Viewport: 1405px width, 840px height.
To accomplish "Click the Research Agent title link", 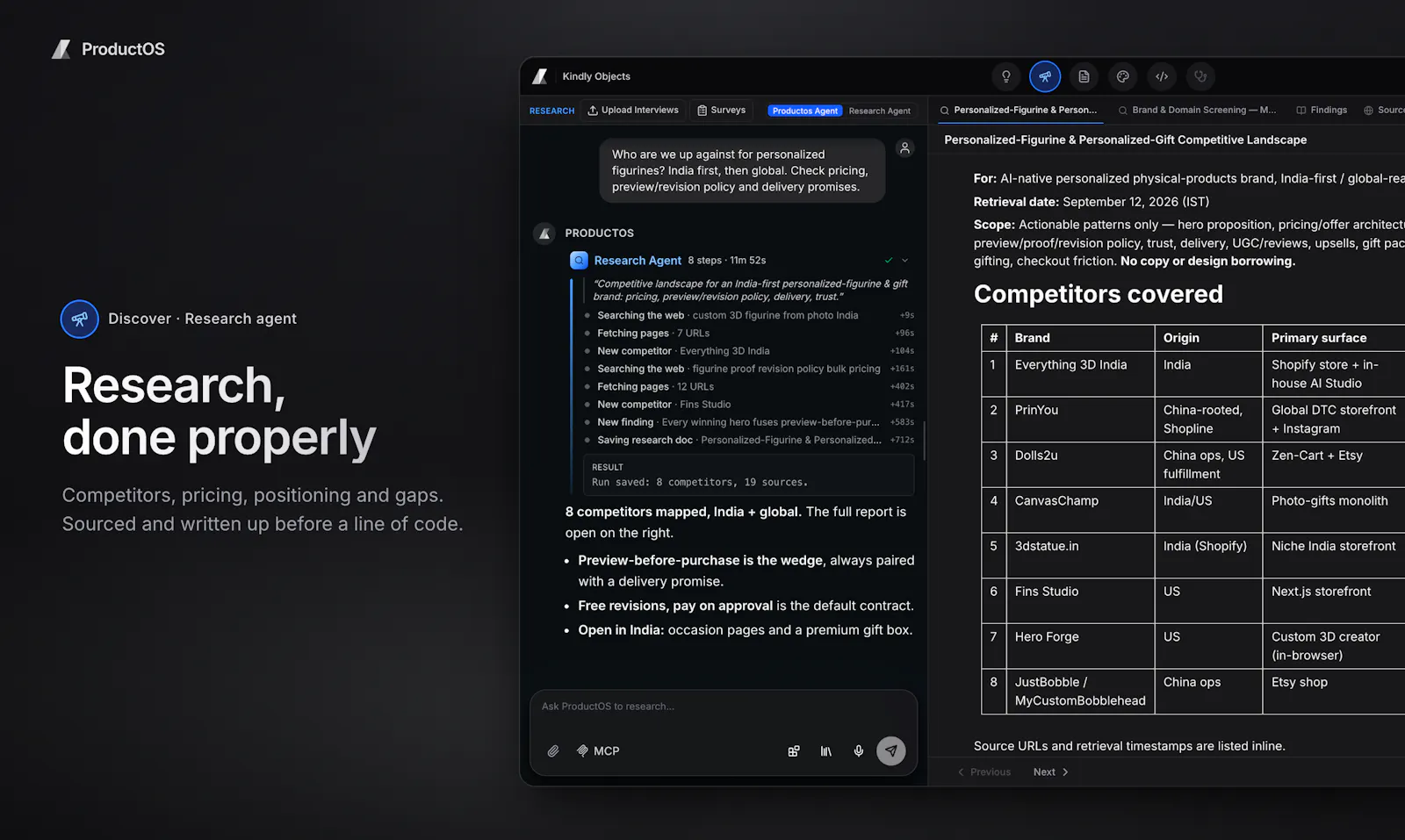I will (638, 261).
